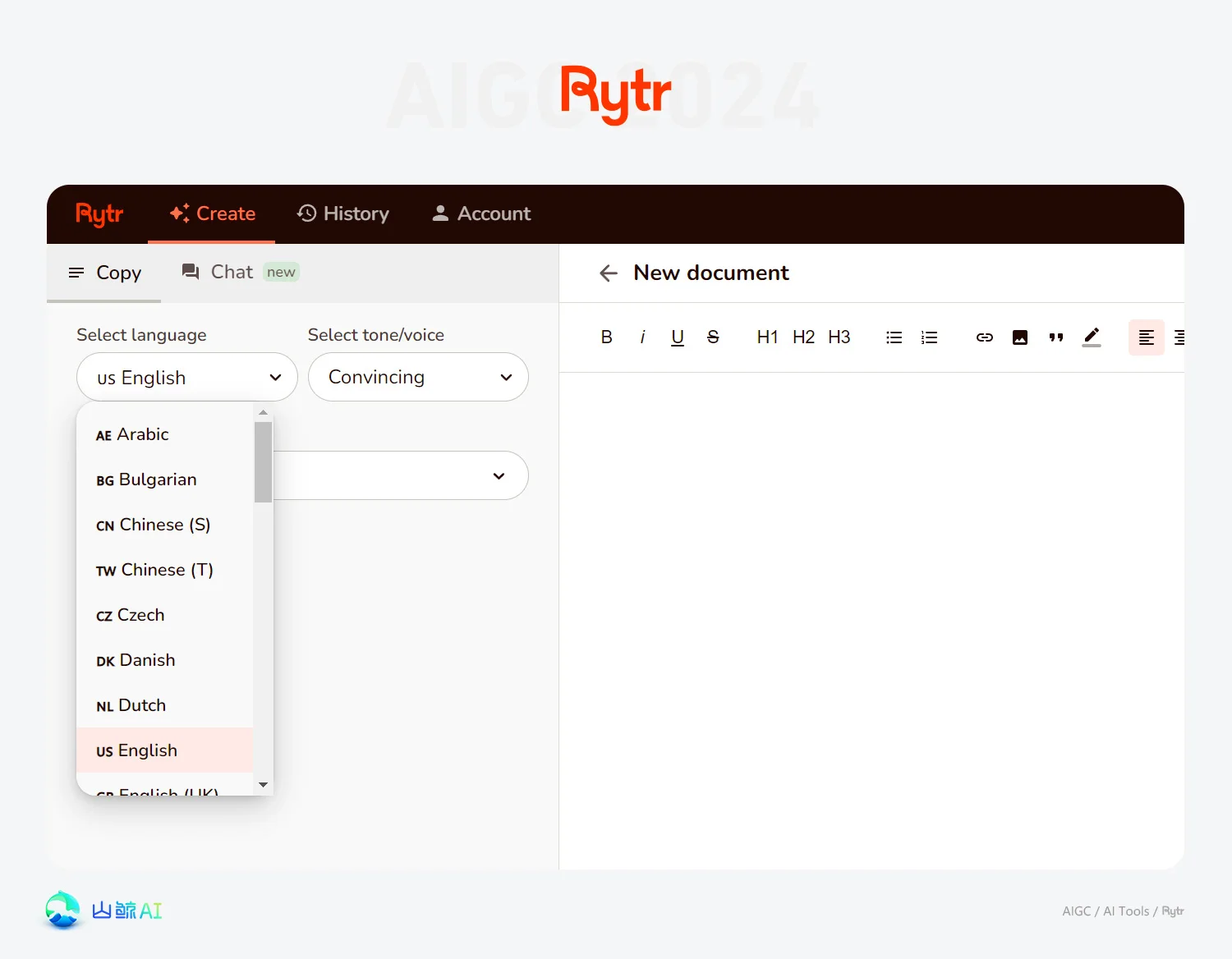Go back using the arrow beside New document
The image size is (1232, 959).
coord(609,273)
